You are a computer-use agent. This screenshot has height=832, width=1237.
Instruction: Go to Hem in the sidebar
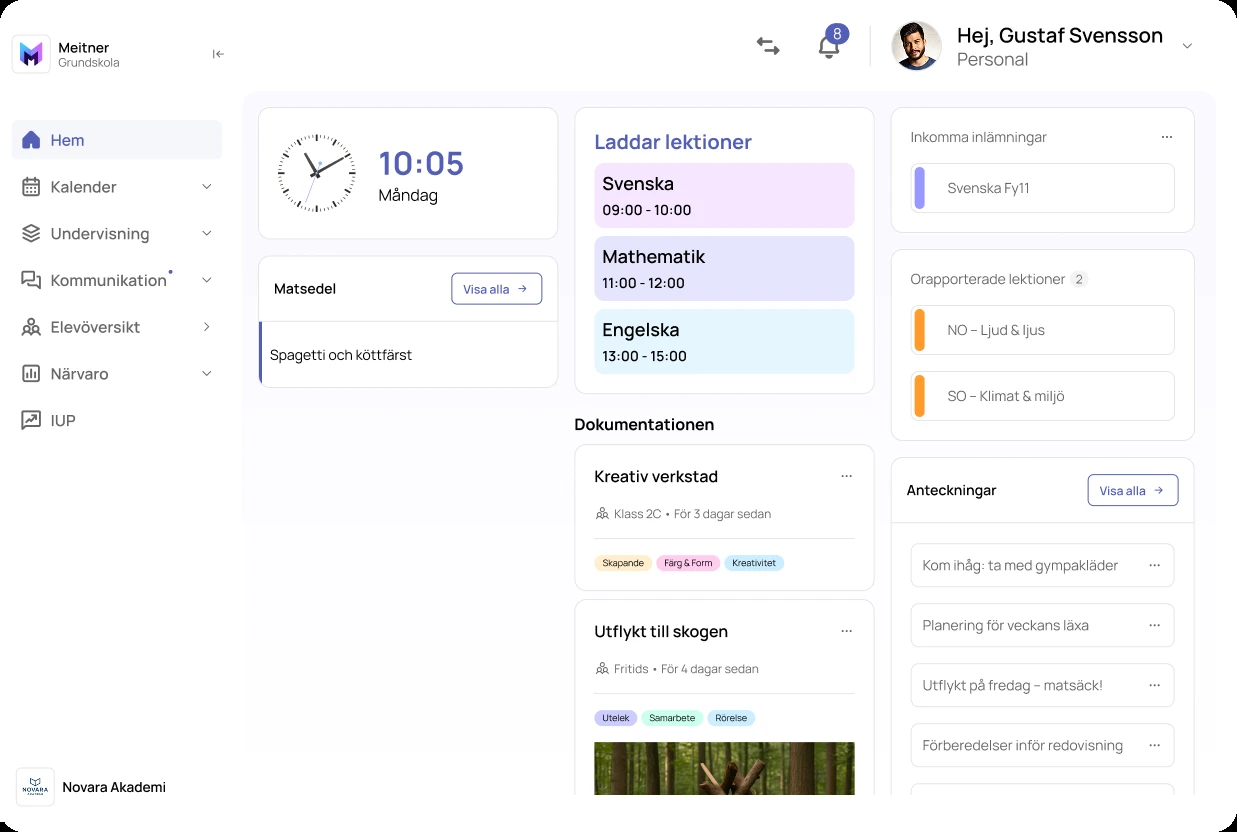(x=117, y=140)
